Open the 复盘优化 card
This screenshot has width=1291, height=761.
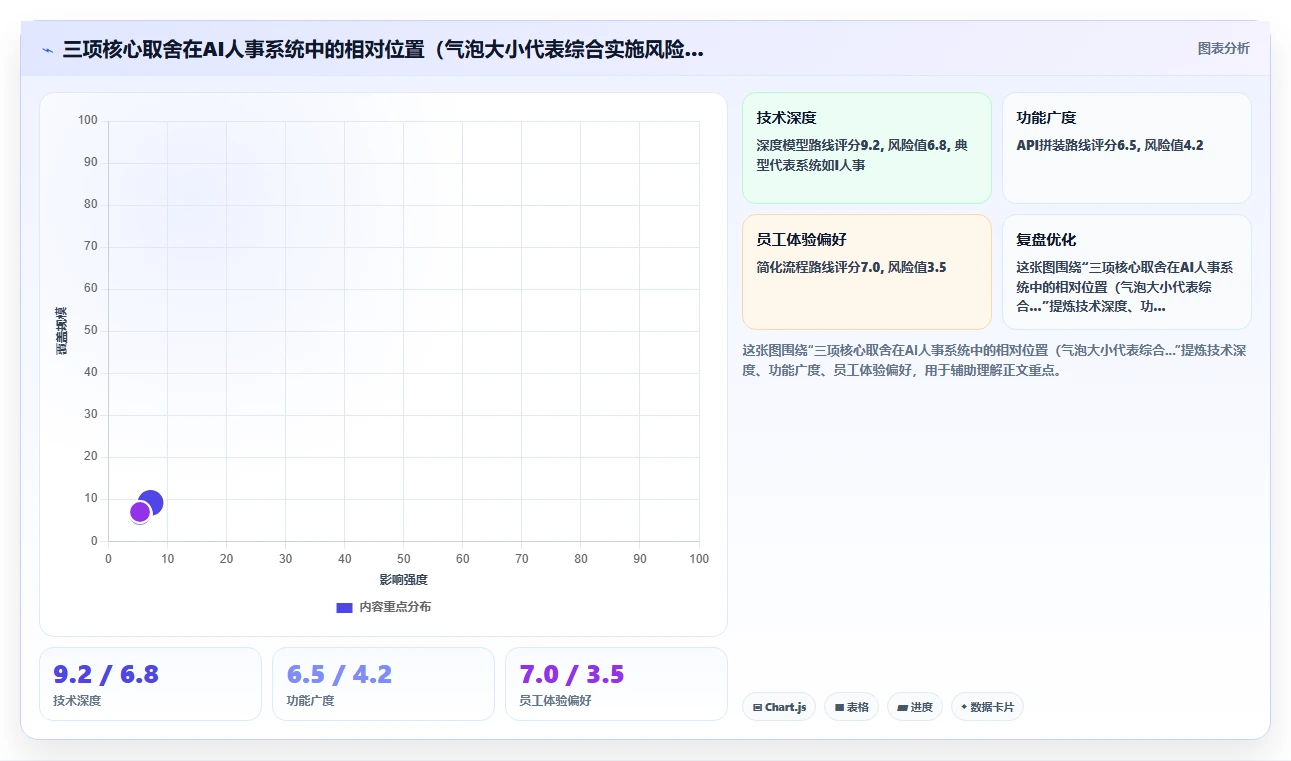click(x=1126, y=272)
